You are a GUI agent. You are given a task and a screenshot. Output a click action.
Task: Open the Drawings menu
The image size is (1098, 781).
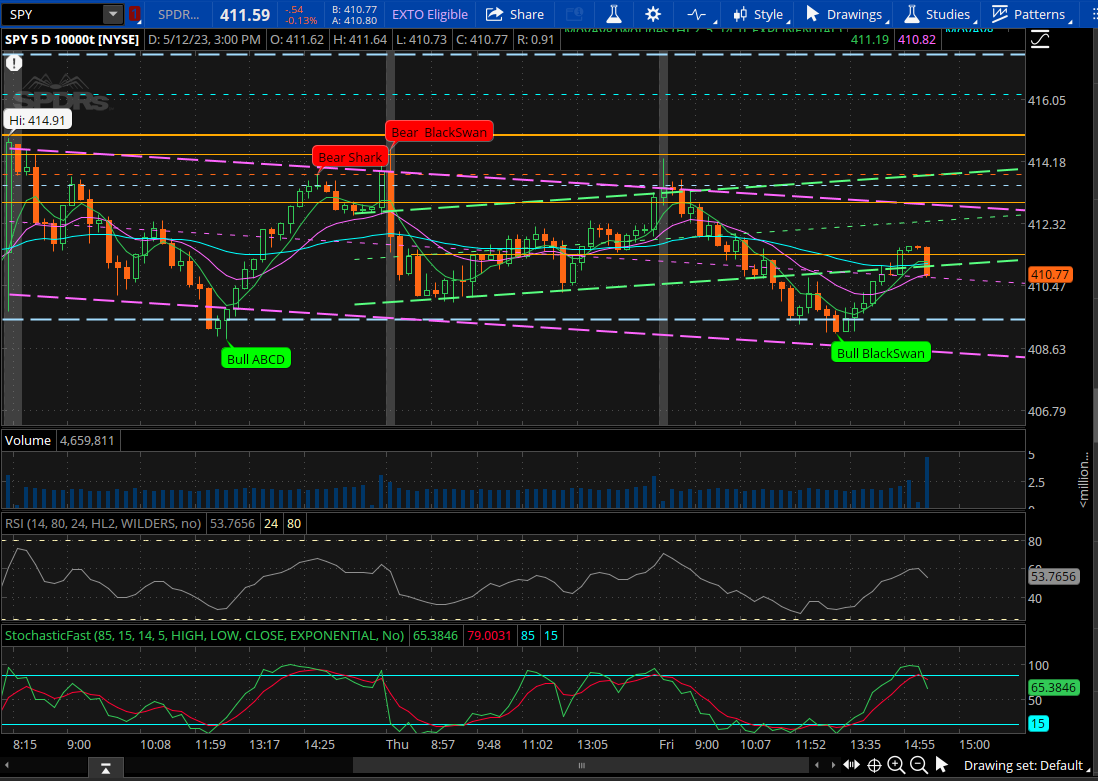point(846,14)
